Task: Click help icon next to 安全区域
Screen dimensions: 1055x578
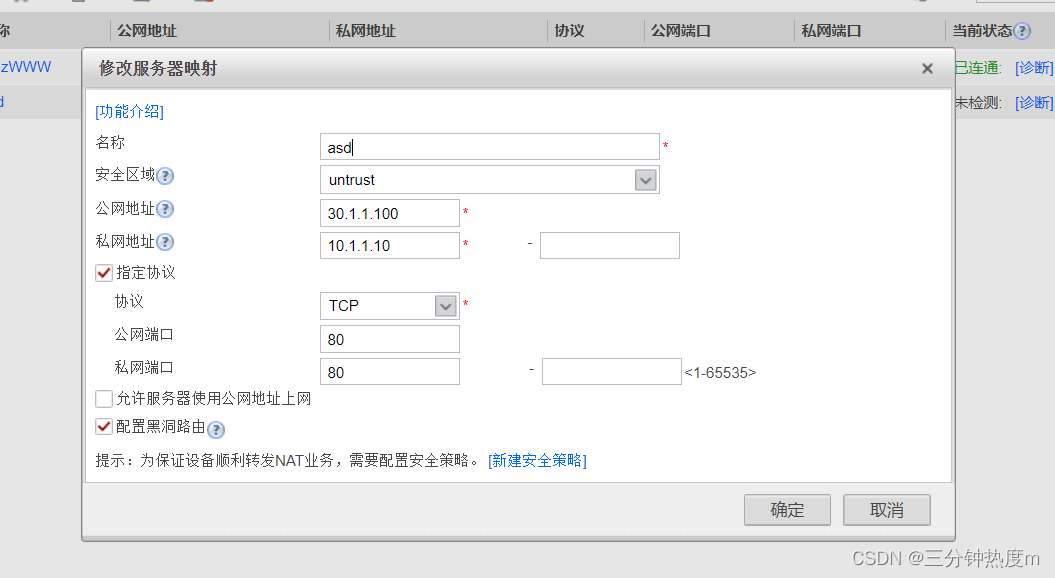Action: (x=165, y=176)
